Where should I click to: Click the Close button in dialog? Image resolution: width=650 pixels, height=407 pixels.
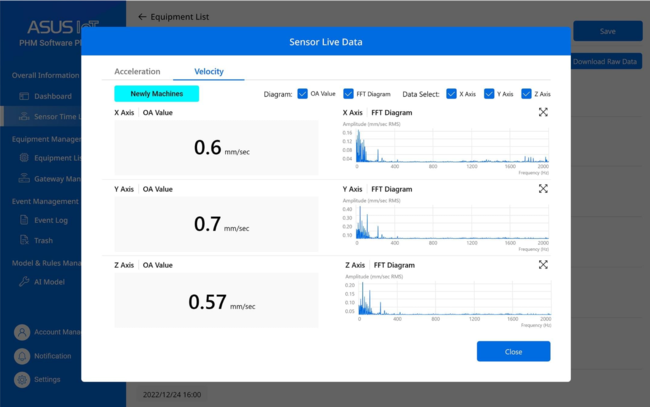(x=513, y=352)
